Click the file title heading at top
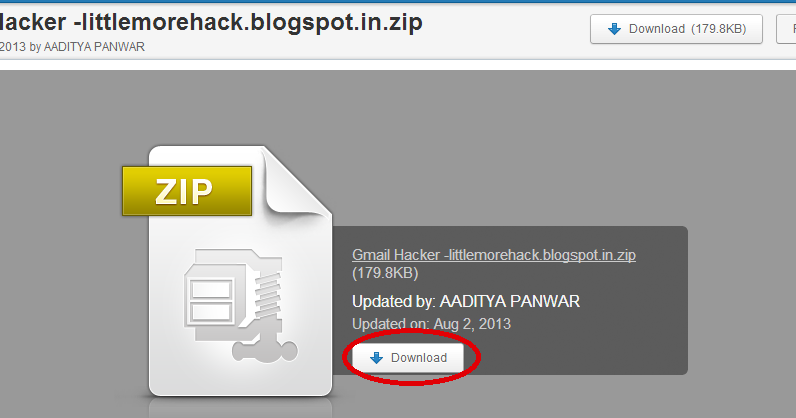 pyautogui.click(x=211, y=22)
